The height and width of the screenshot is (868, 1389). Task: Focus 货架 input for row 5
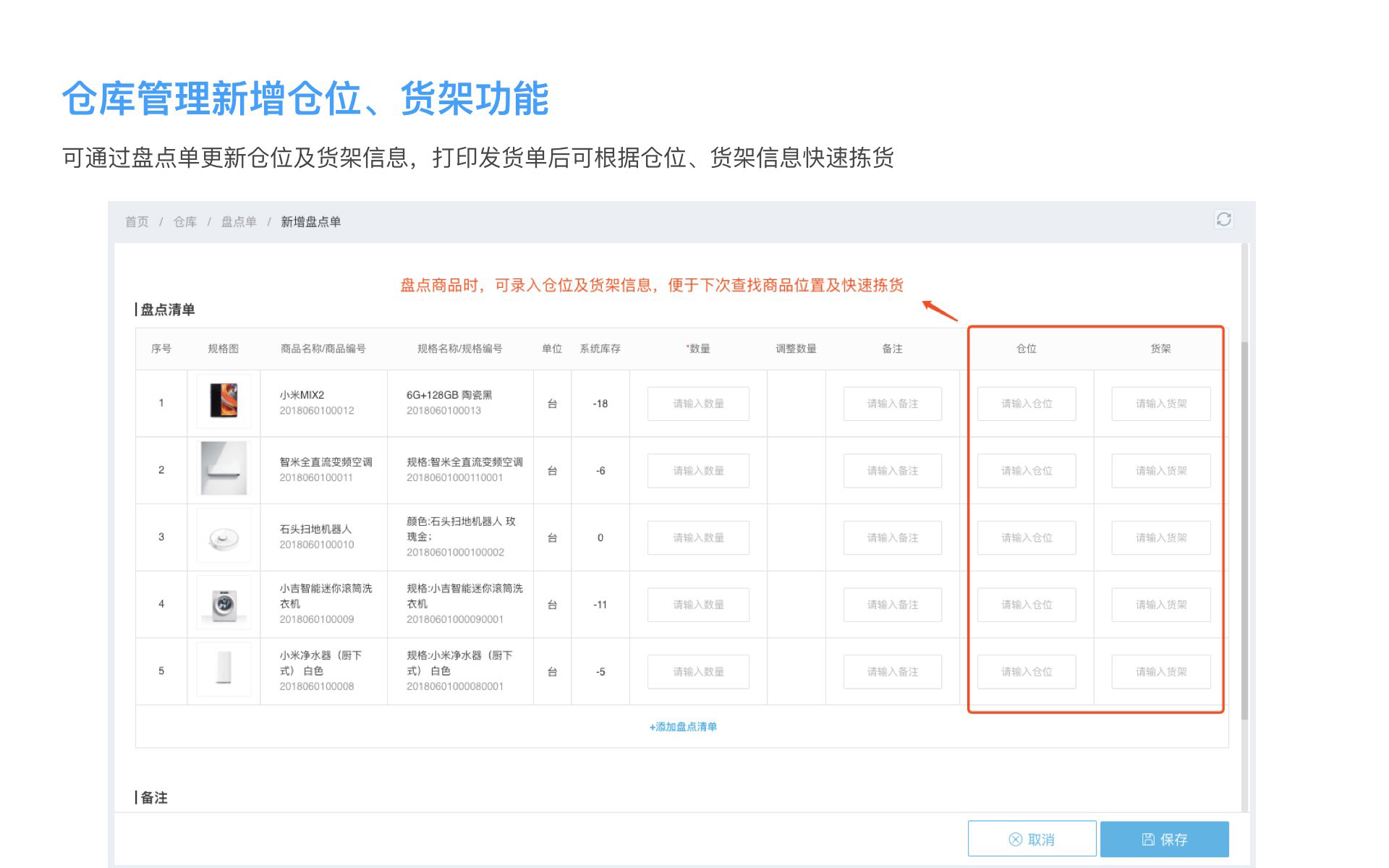1160,672
